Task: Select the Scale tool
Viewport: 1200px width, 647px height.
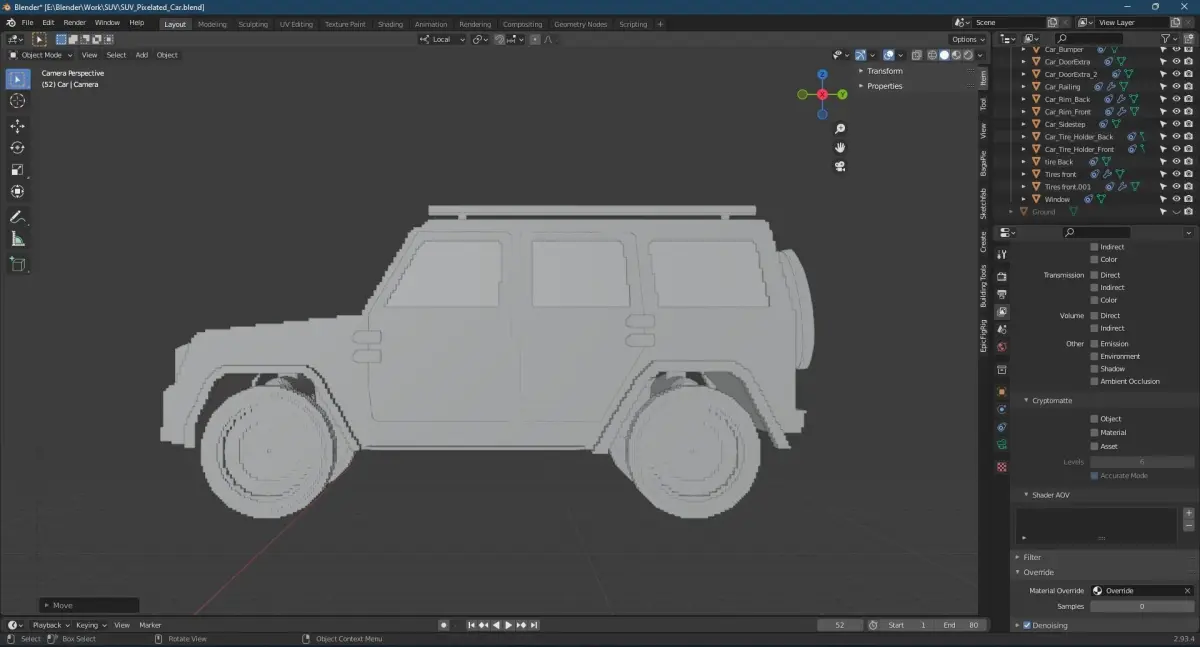Action: [x=17, y=170]
